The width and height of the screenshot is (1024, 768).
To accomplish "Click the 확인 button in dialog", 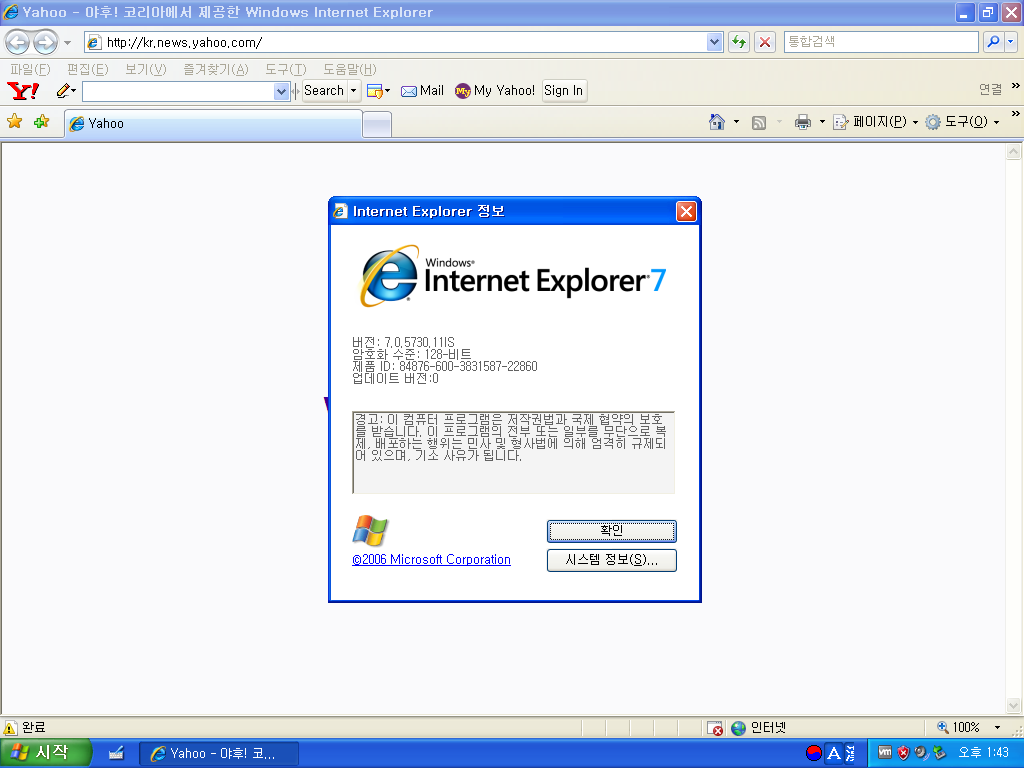I will tap(611, 531).
